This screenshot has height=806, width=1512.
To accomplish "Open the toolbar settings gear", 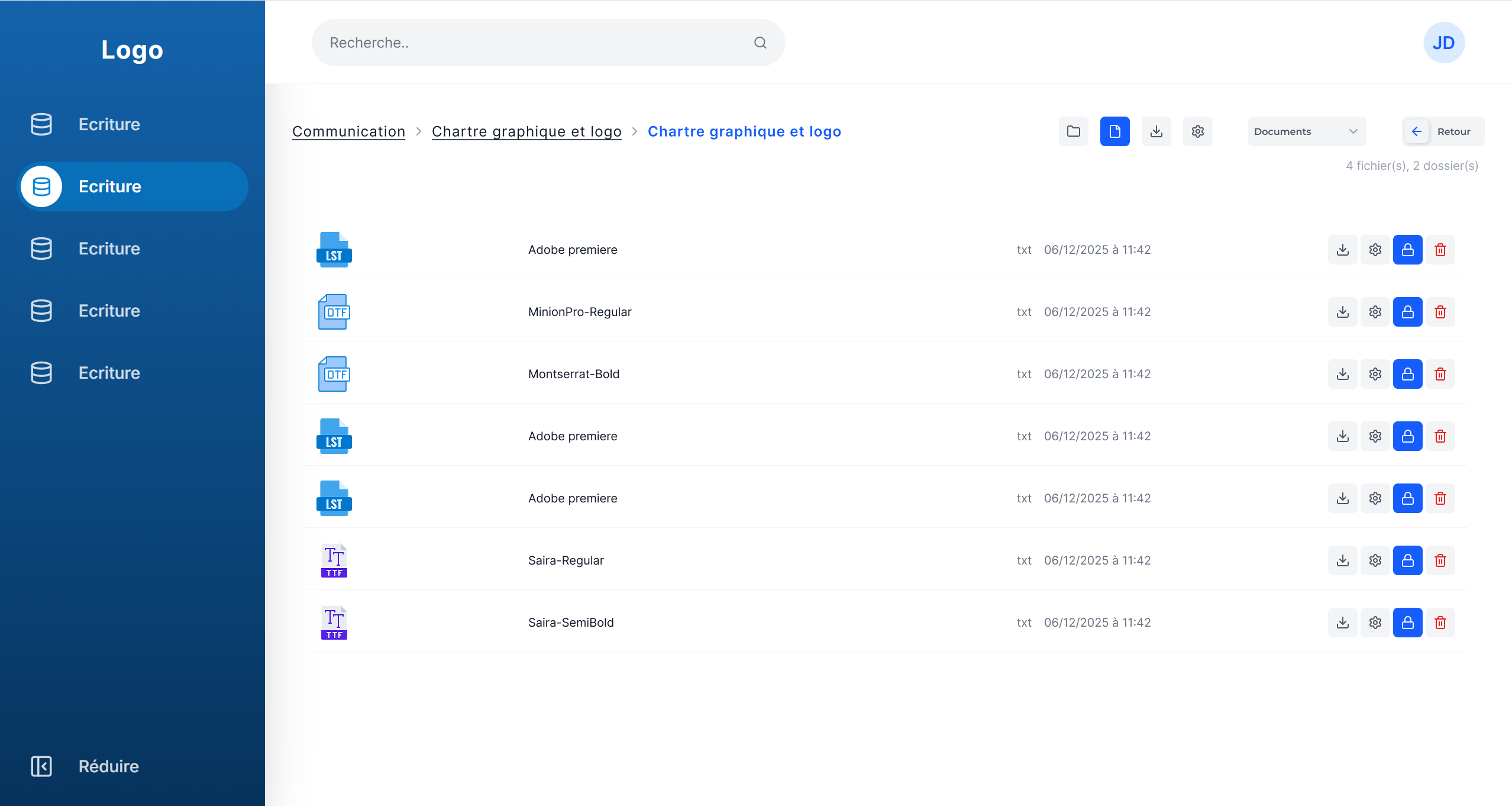I will (1197, 131).
